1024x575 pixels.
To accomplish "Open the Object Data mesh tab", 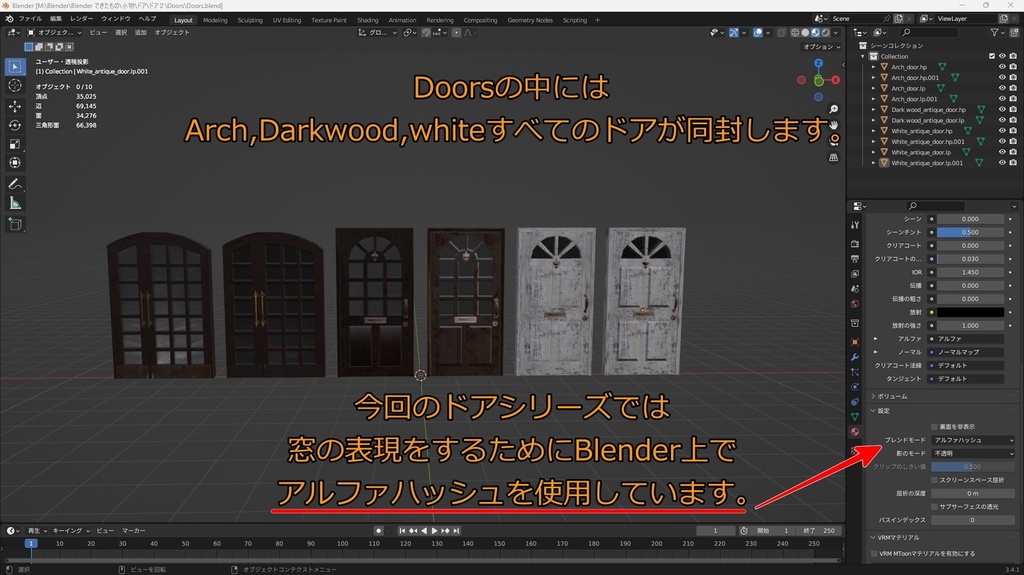I will coord(855,416).
